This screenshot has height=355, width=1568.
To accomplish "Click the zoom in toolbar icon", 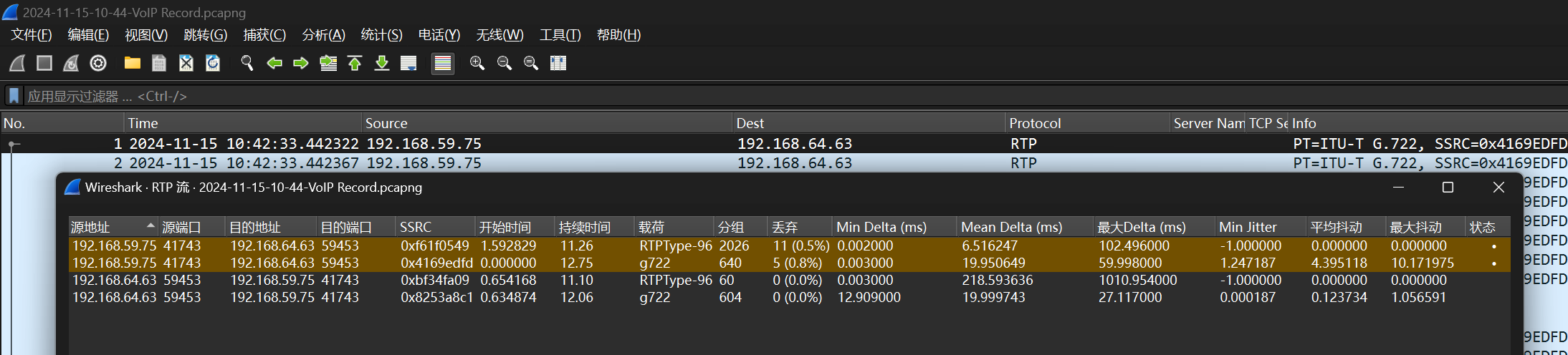I will (477, 63).
